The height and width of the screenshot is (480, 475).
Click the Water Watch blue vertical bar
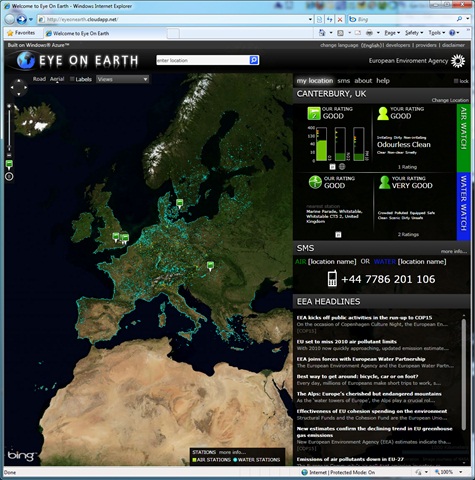tap(463, 206)
